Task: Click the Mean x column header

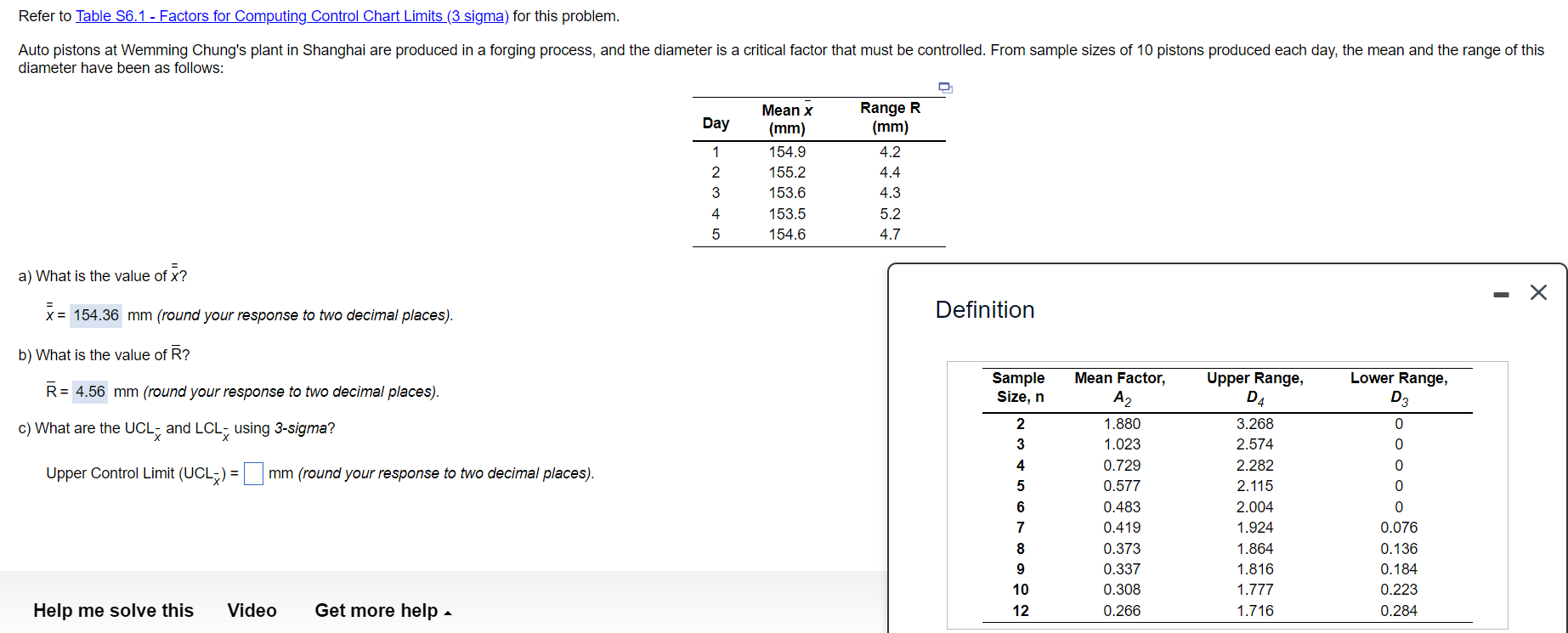Action: click(x=787, y=119)
